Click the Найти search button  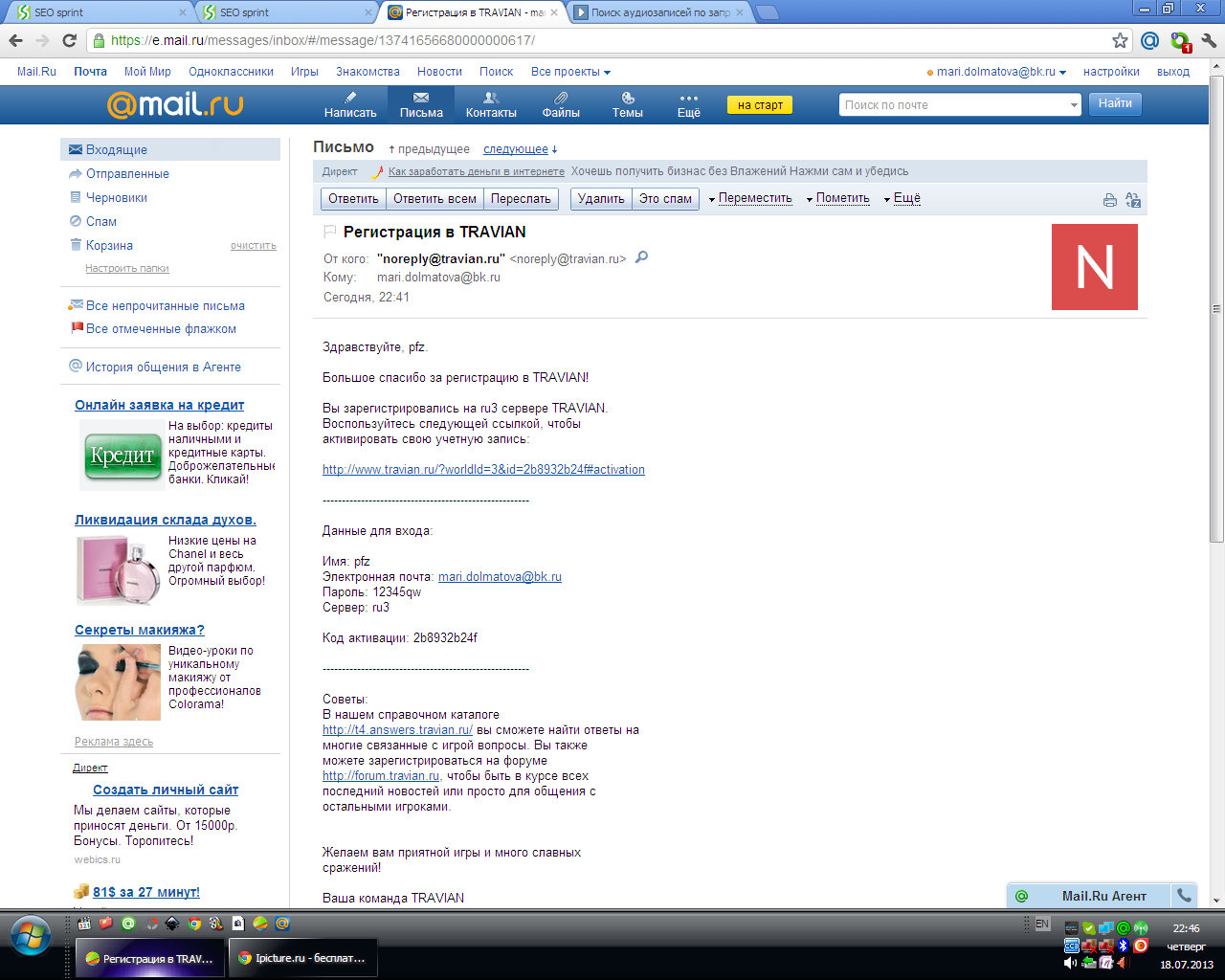[x=1115, y=104]
